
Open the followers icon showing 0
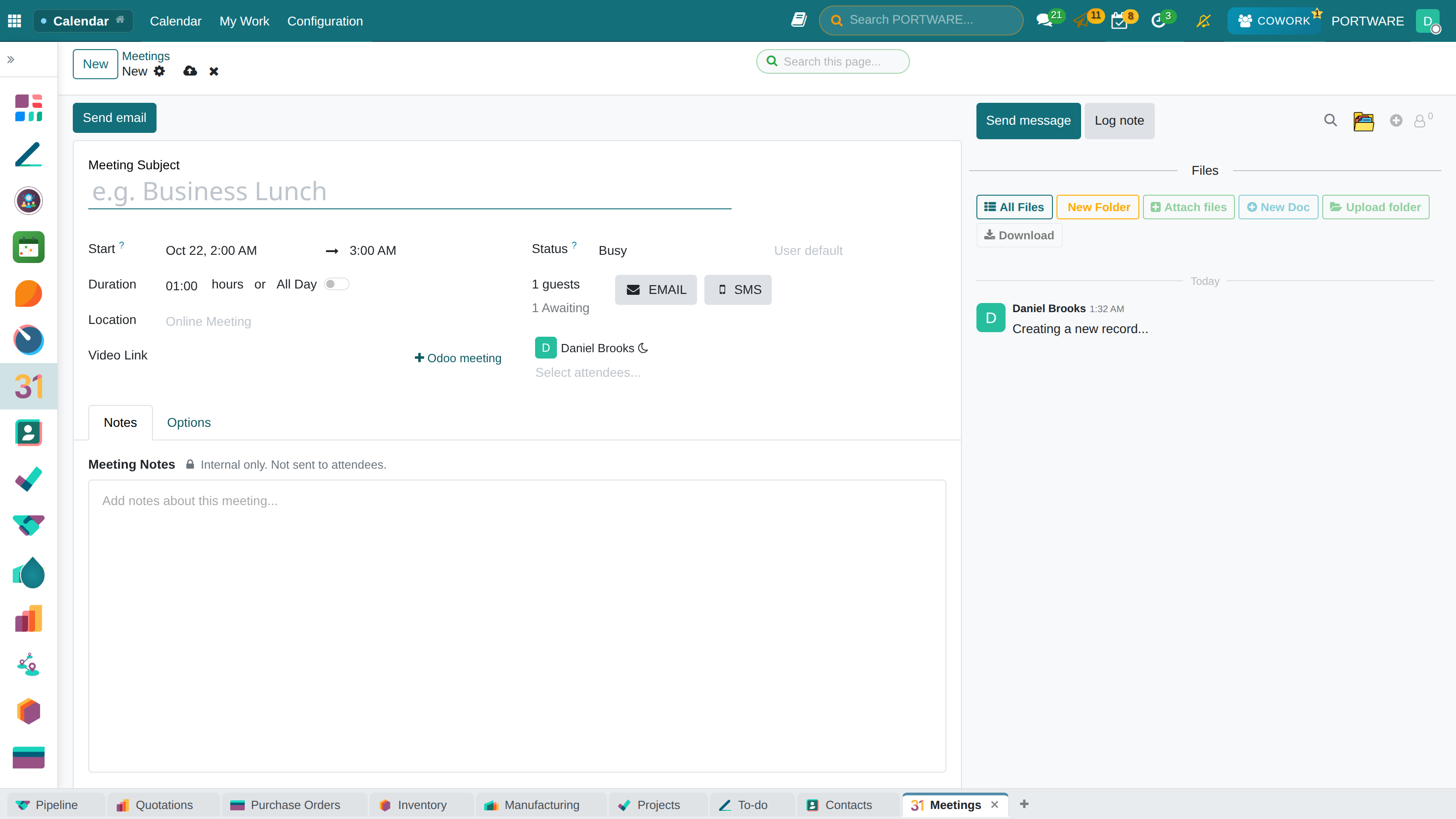(1422, 121)
